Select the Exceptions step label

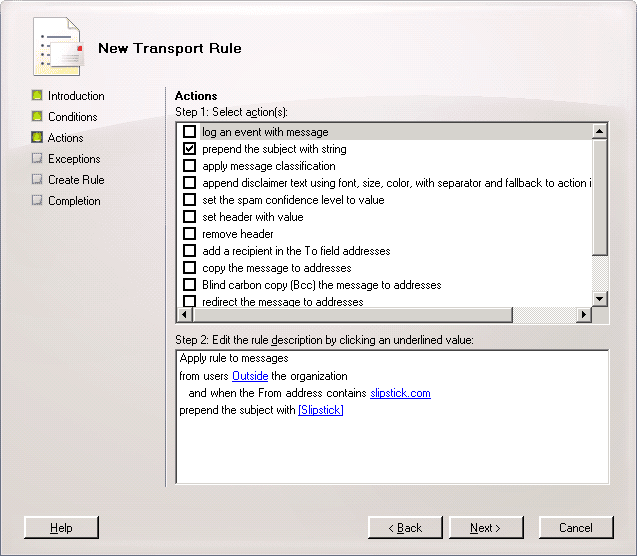click(x=74, y=159)
